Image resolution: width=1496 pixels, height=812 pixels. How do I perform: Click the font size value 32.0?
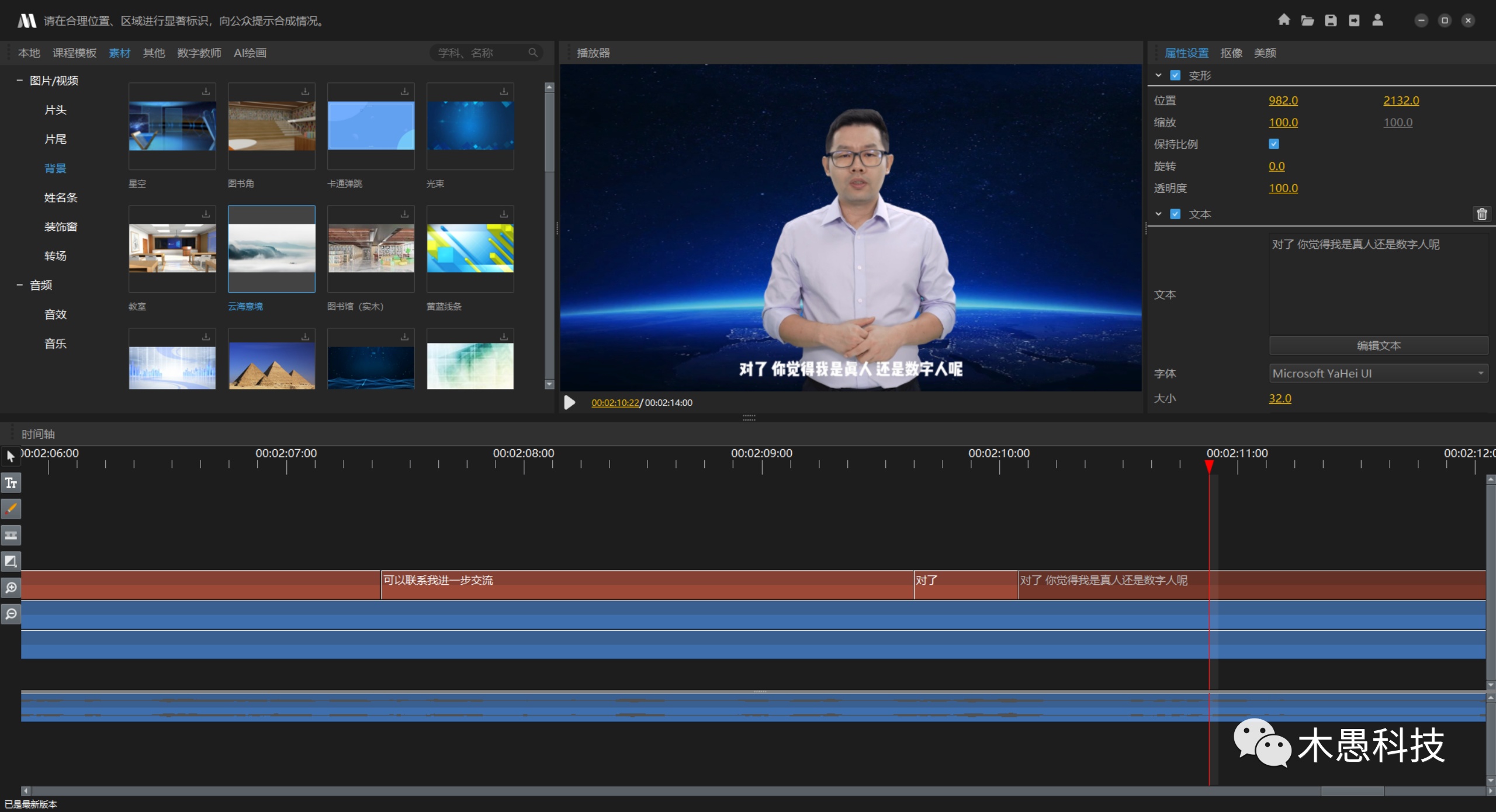click(1280, 398)
